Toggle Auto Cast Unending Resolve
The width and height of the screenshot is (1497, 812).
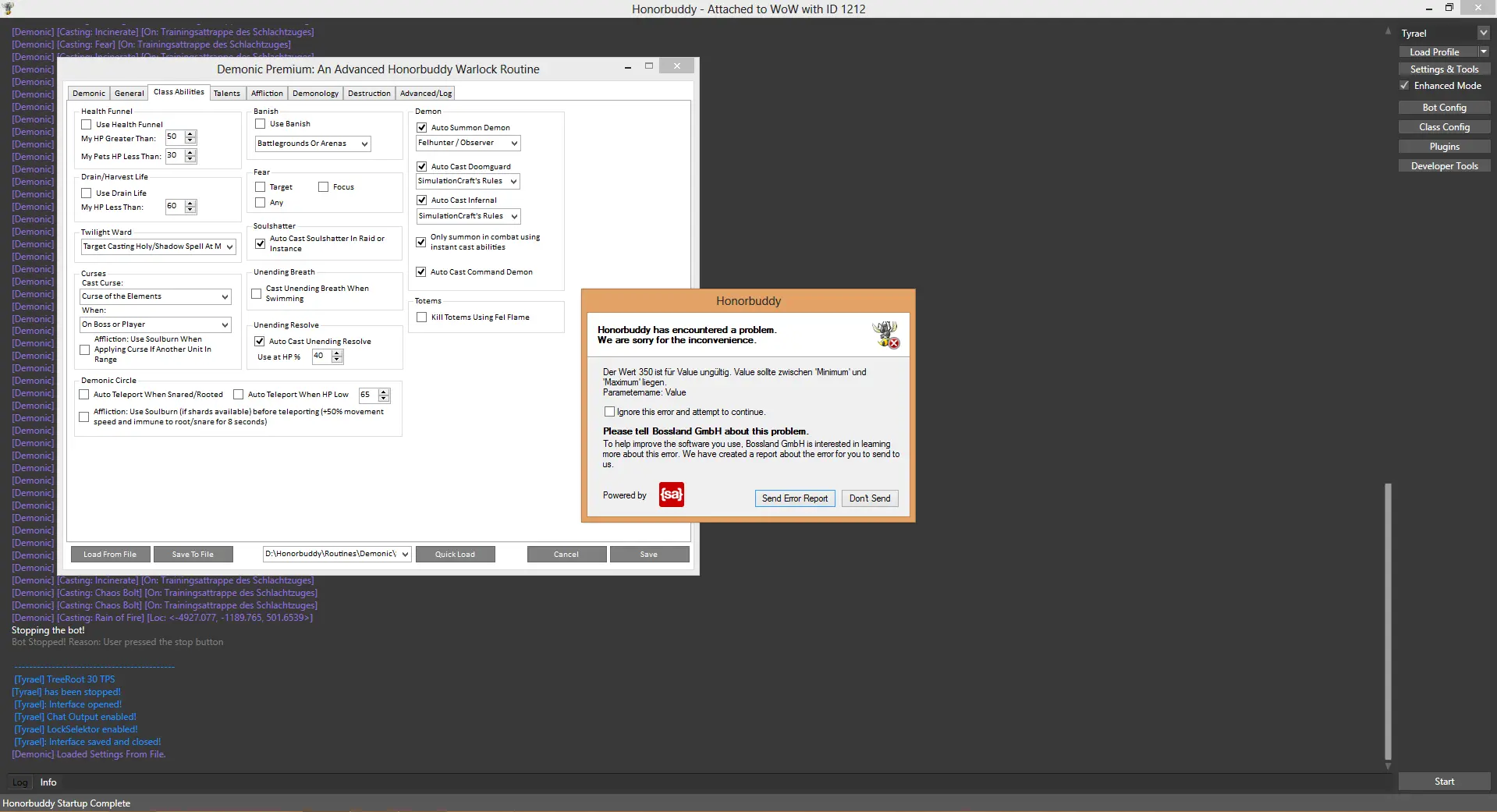coord(260,341)
